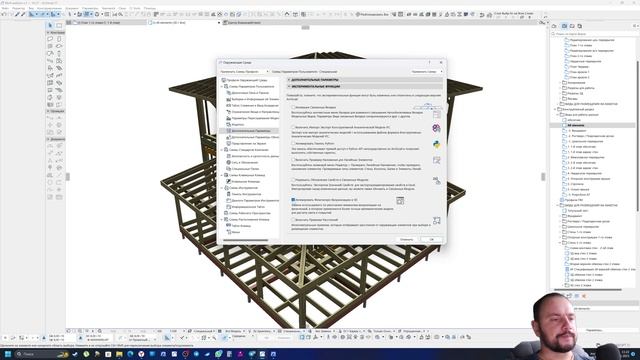Collapse Схемы Инструментов tree node
Screen dimensions: 640x360
click(222, 188)
